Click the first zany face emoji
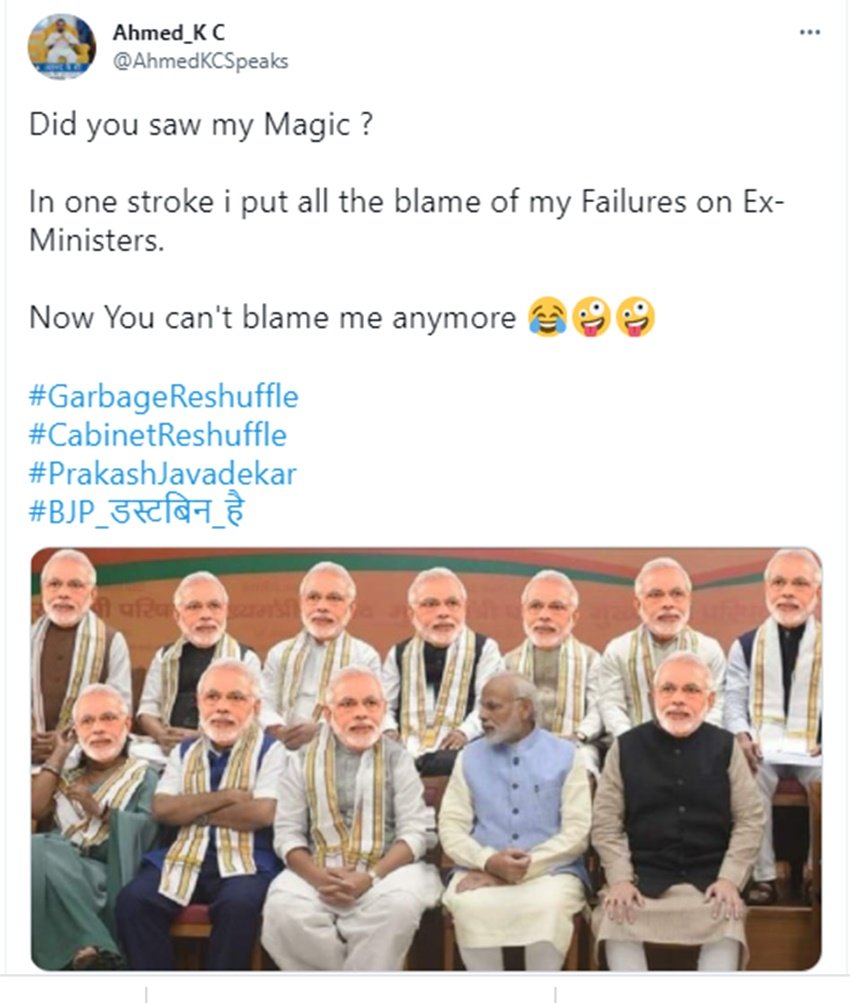The width and height of the screenshot is (850, 1003). [x=591, y=318]
